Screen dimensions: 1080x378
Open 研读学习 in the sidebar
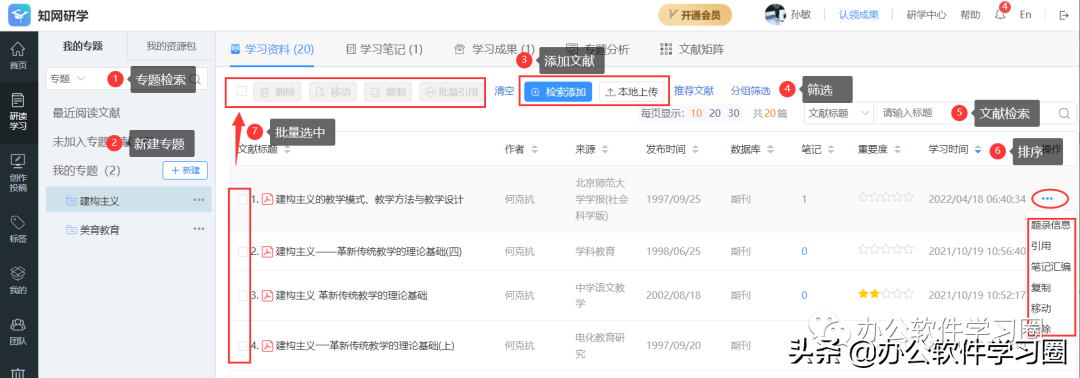coord(19,112)
